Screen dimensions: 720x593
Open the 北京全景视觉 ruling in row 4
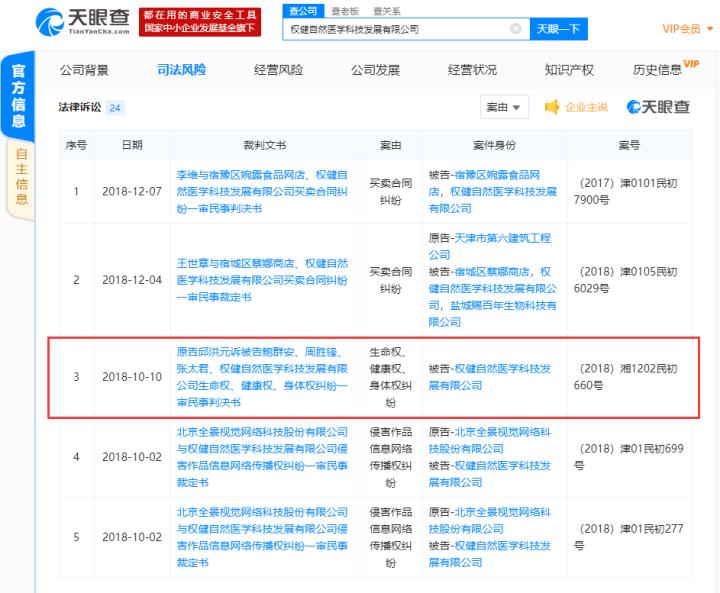(262, 457)
